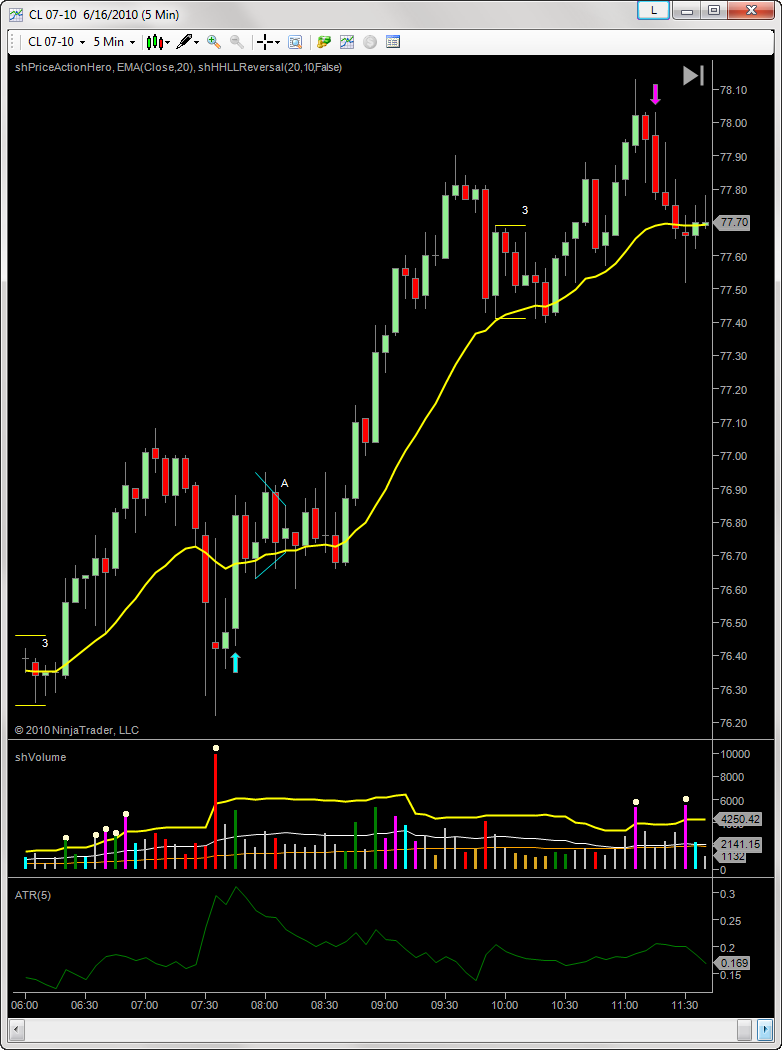Click the shVolume panel label
The width and height of the screenshot is (782, 1050).
40,757
